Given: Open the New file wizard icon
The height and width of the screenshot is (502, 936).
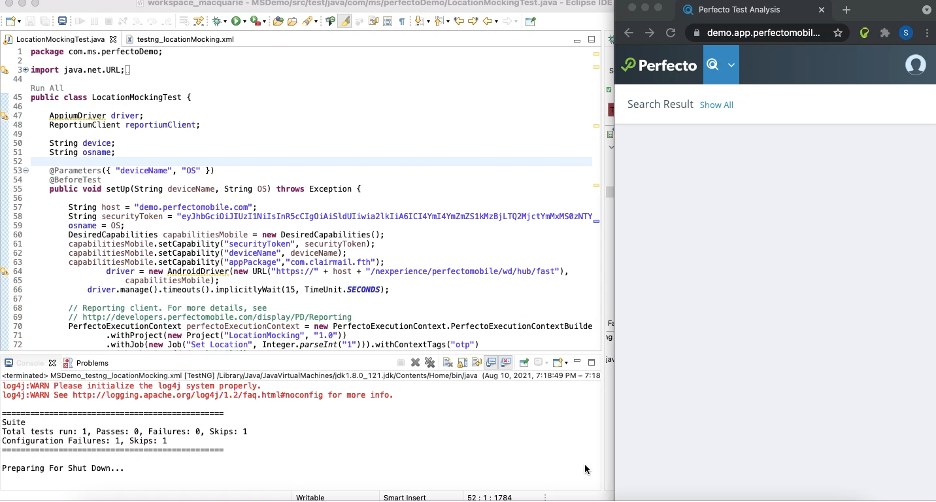Looking at the screenshot, I should tap(10, 21).
